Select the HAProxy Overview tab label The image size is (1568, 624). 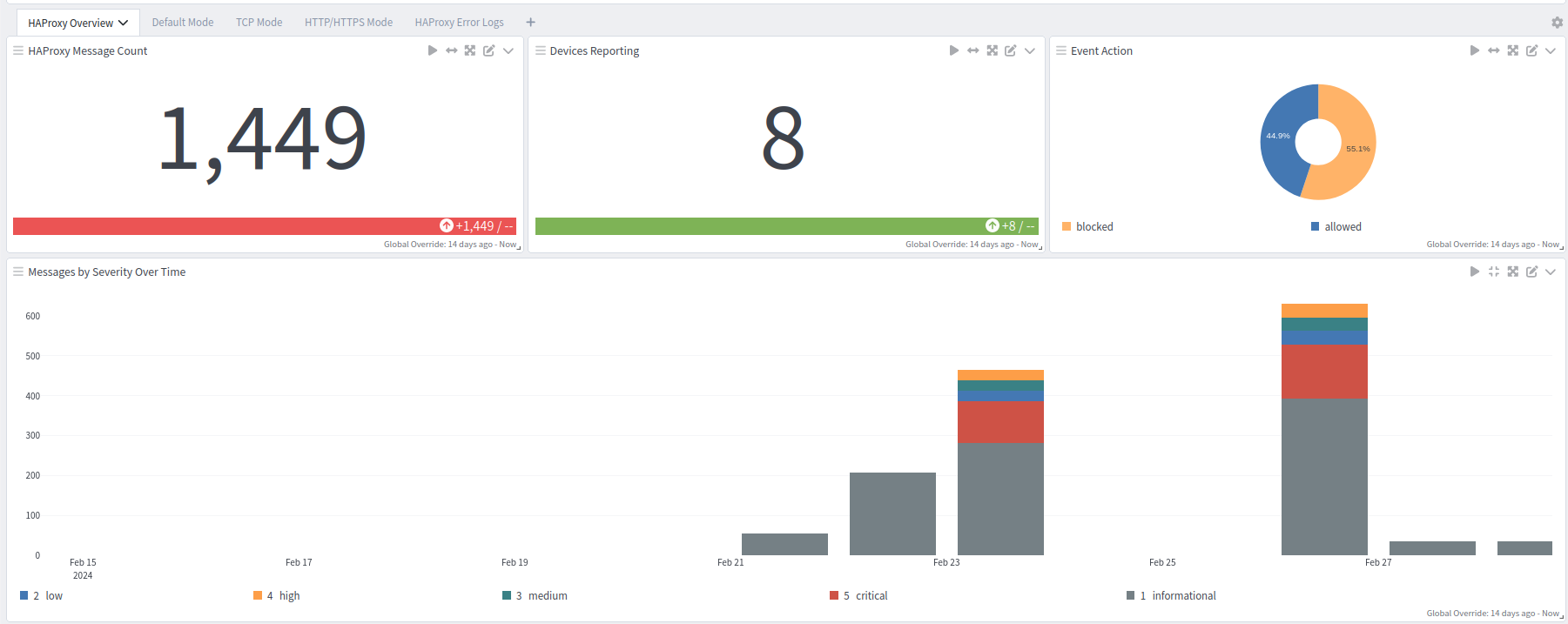pyautogui.click(x=71, y=23)
